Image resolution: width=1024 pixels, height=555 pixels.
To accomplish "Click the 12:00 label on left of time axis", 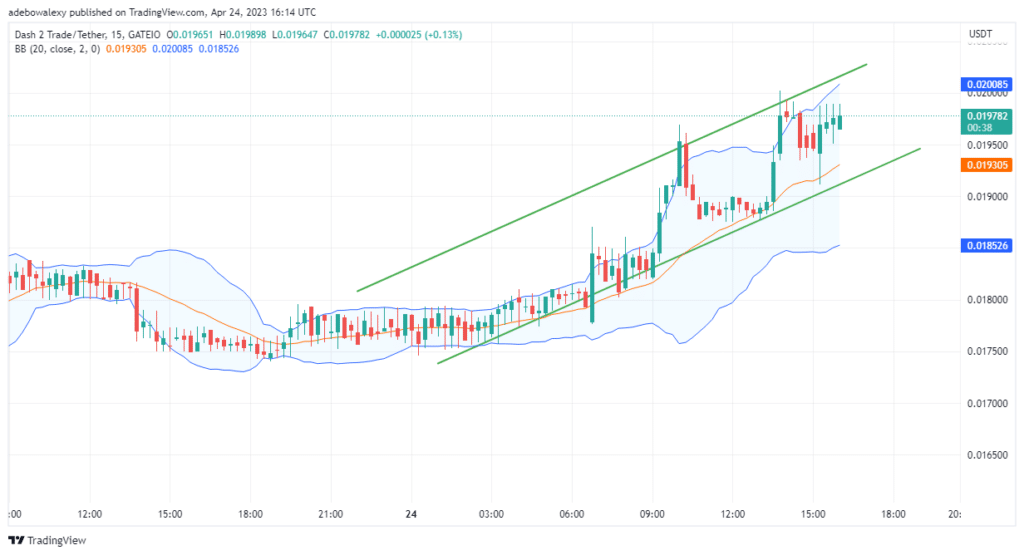I will (x=89, y=514).
